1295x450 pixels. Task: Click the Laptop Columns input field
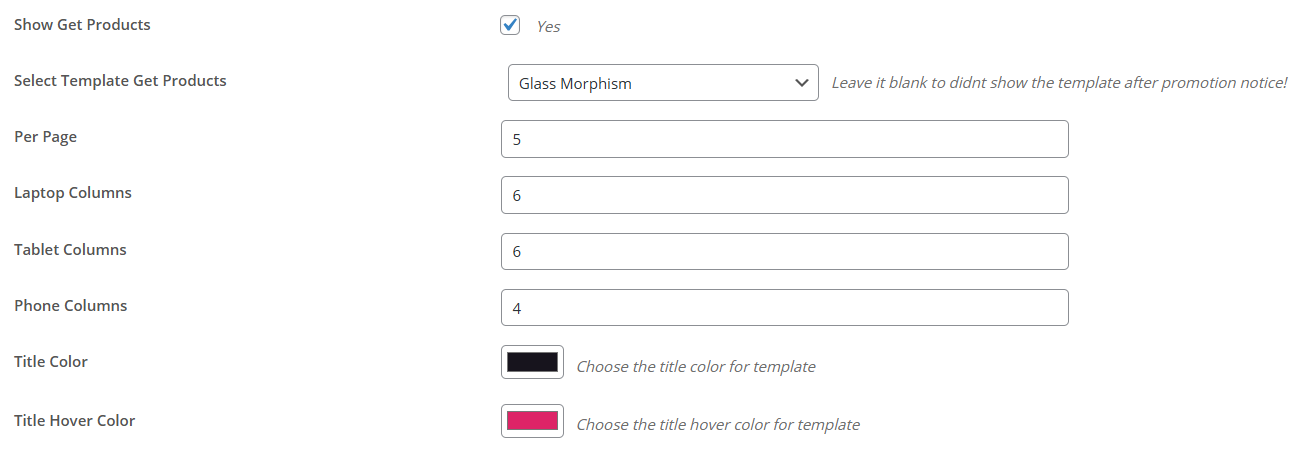784,195
